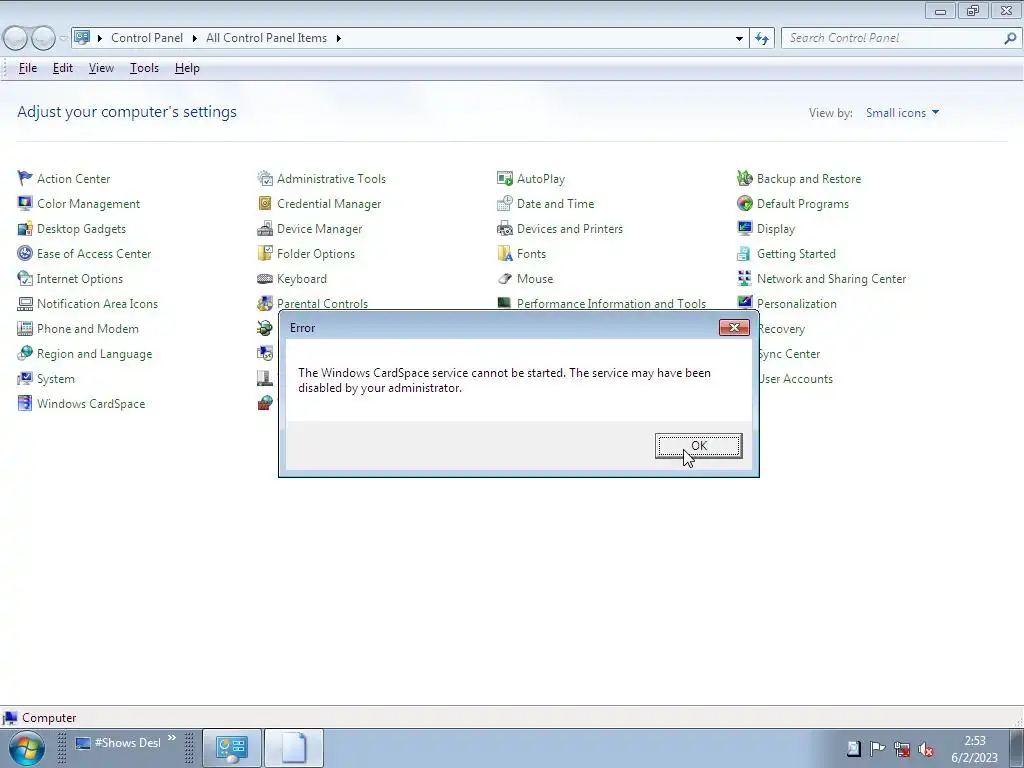Open the Fonts folder icon
The width and height of the screenshot is (1024, 768).
point(504,253)
